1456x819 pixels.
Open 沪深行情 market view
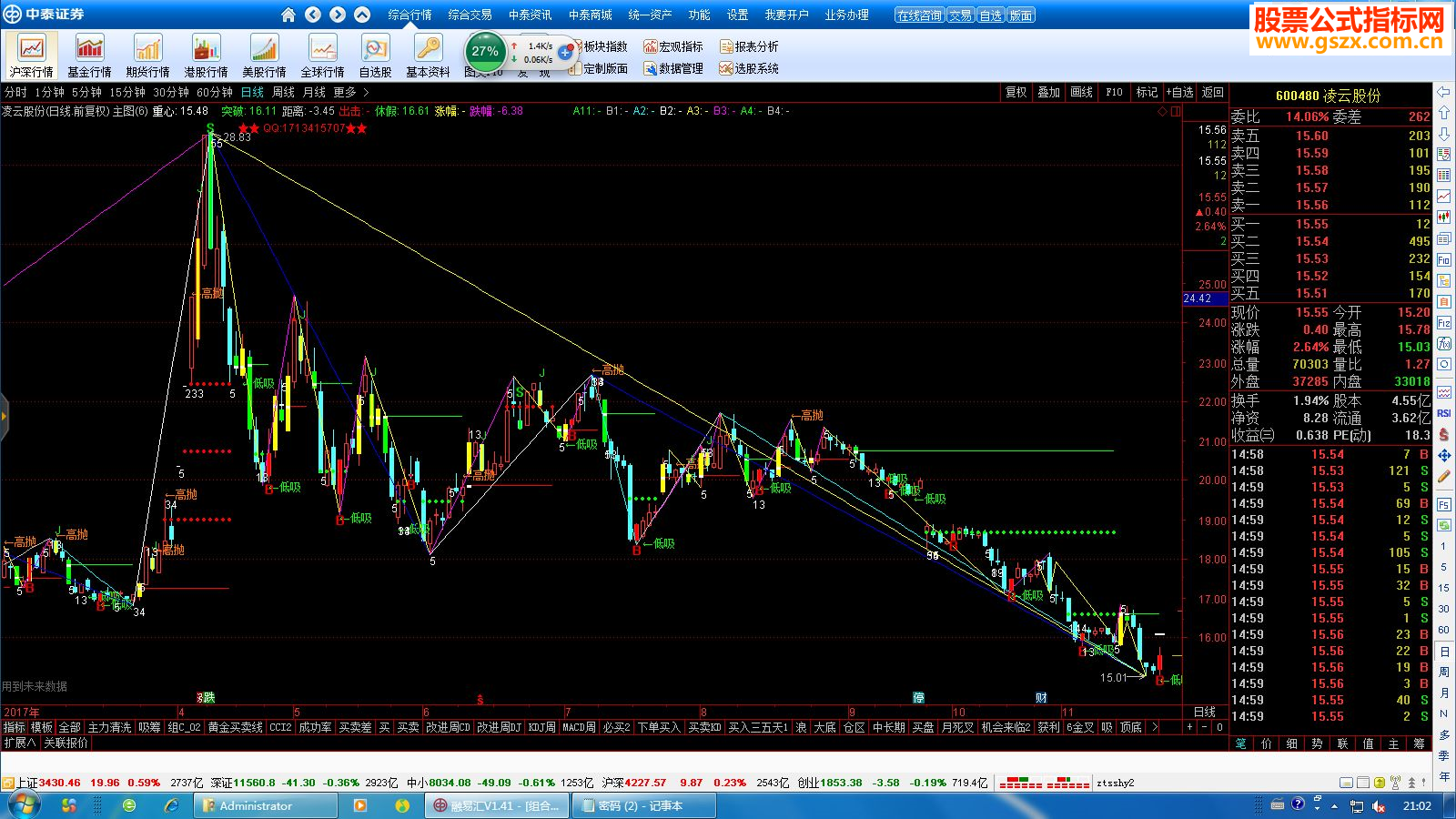coord(32,56)
